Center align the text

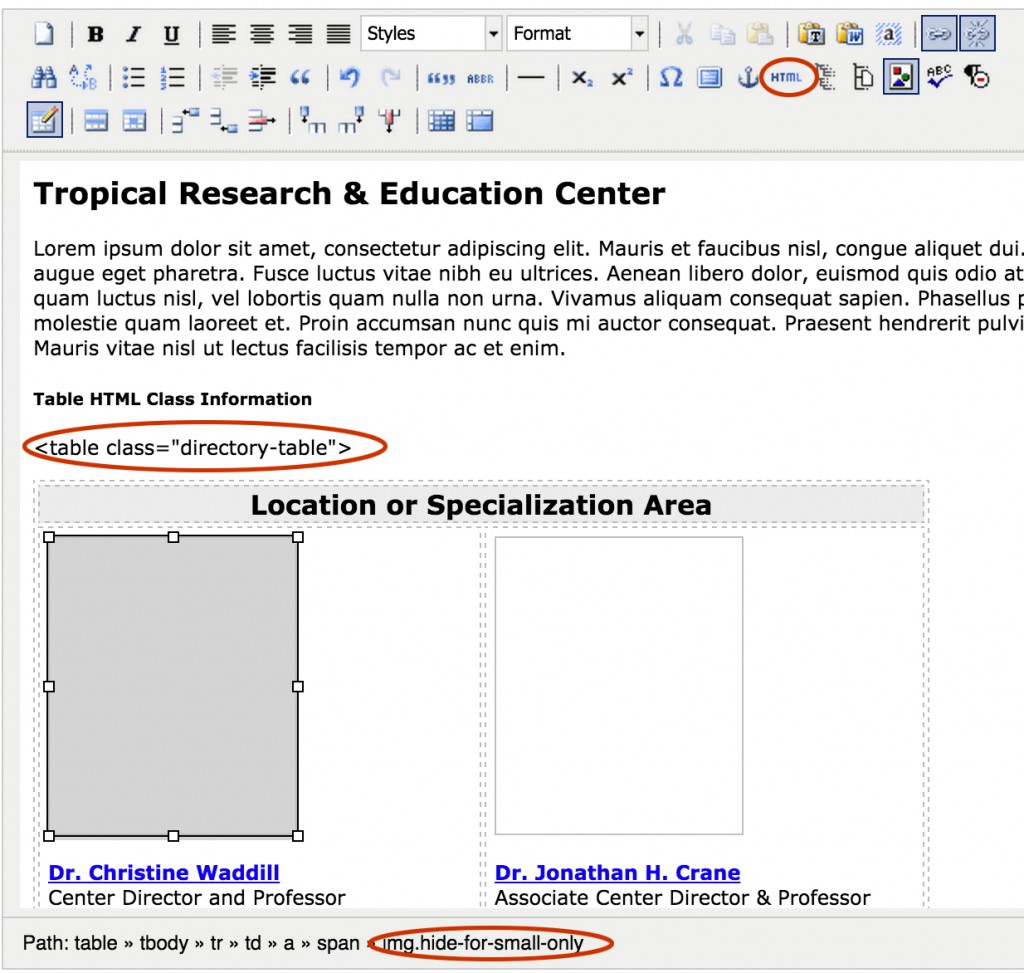pos(262,35)
